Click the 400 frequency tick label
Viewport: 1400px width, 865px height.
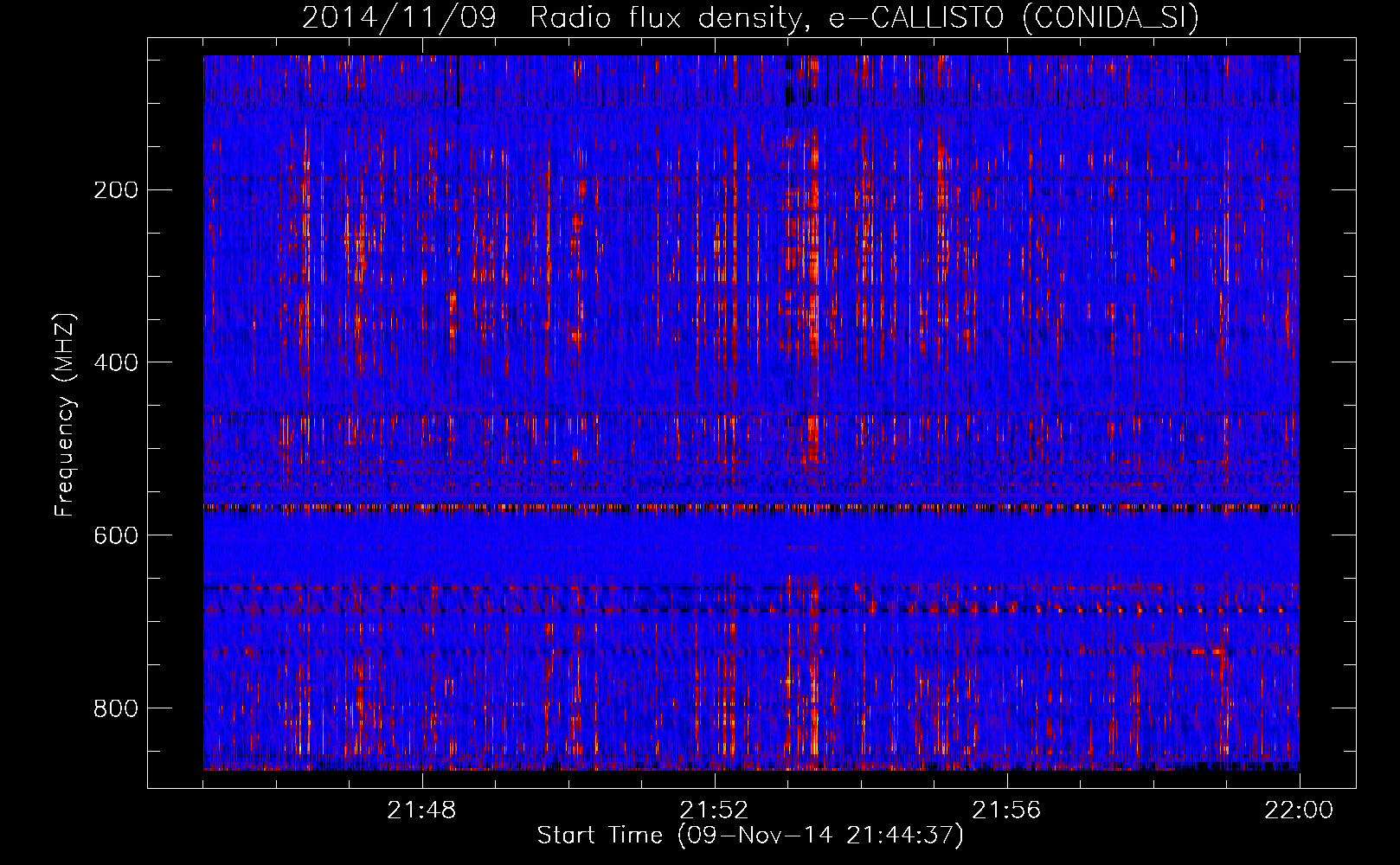[115, 362]
